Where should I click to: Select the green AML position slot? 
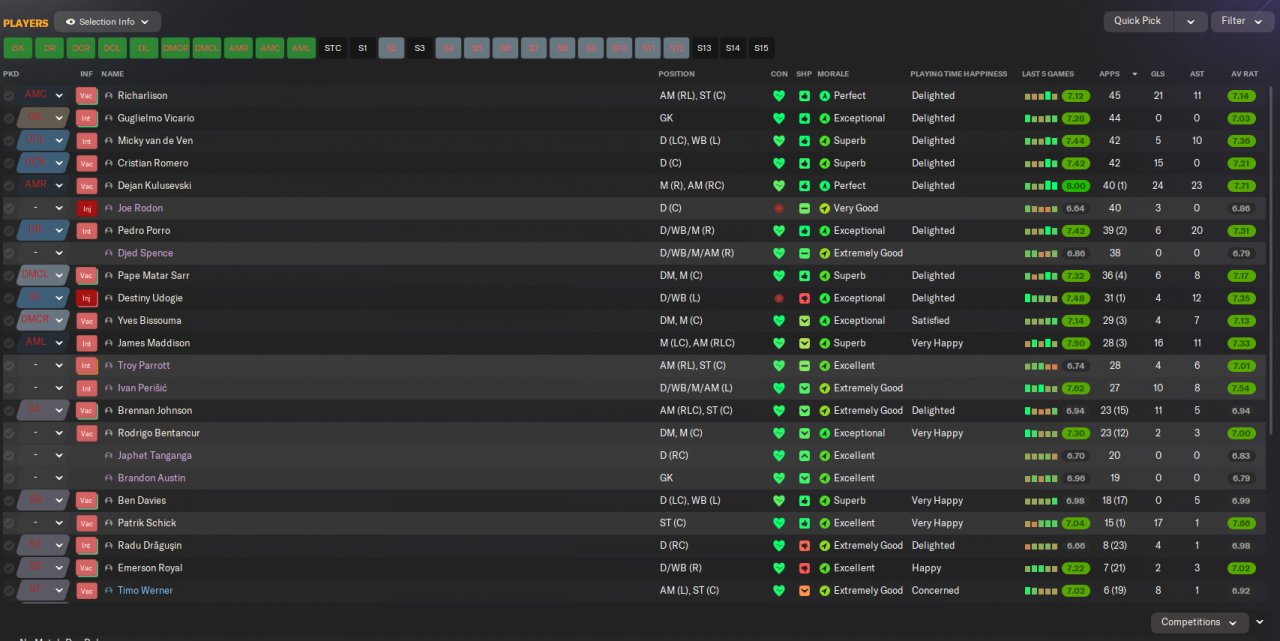[x=301, y=48]
